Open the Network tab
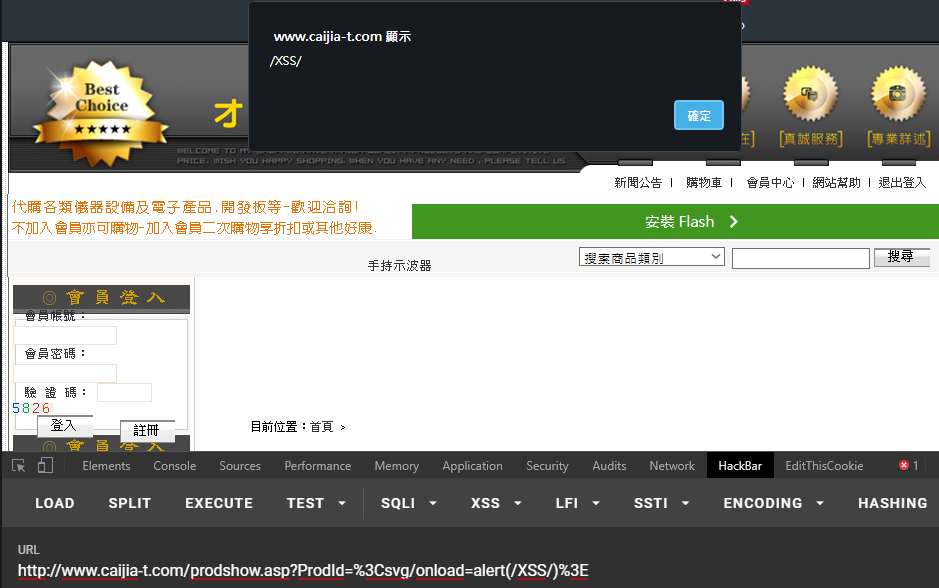 pos(672,466)
